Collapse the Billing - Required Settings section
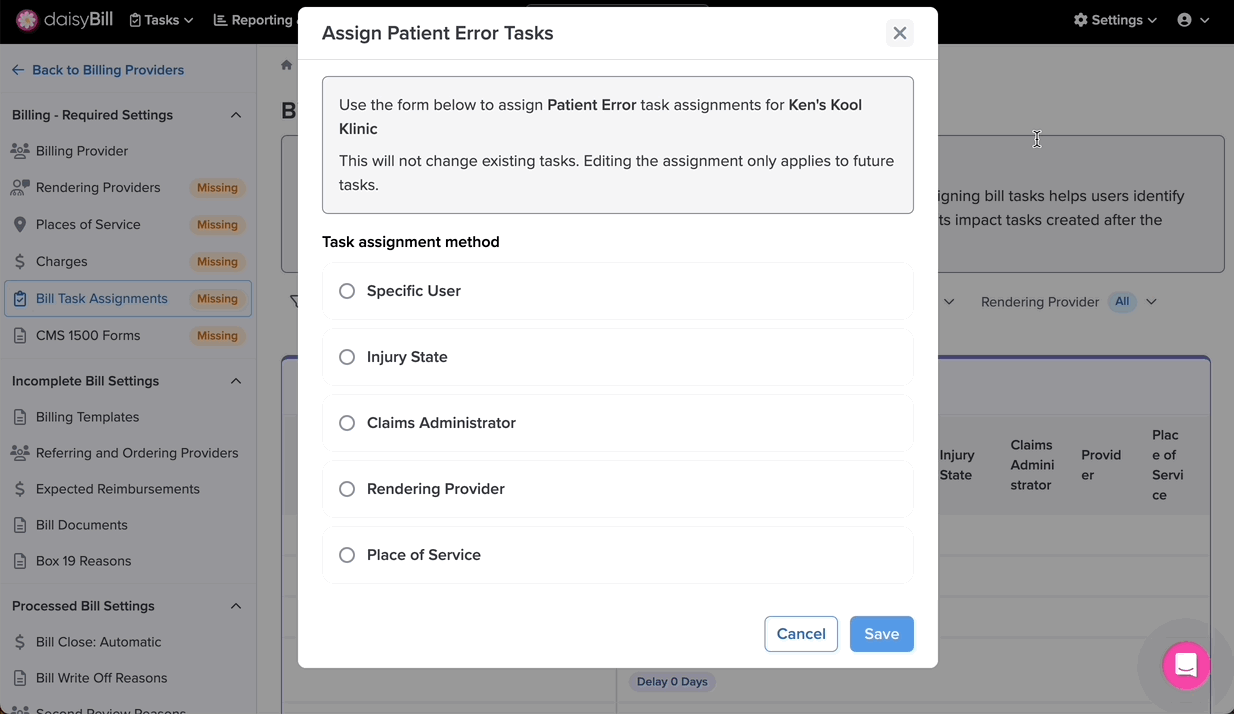The image size is (1234, 714). (236, 115)
